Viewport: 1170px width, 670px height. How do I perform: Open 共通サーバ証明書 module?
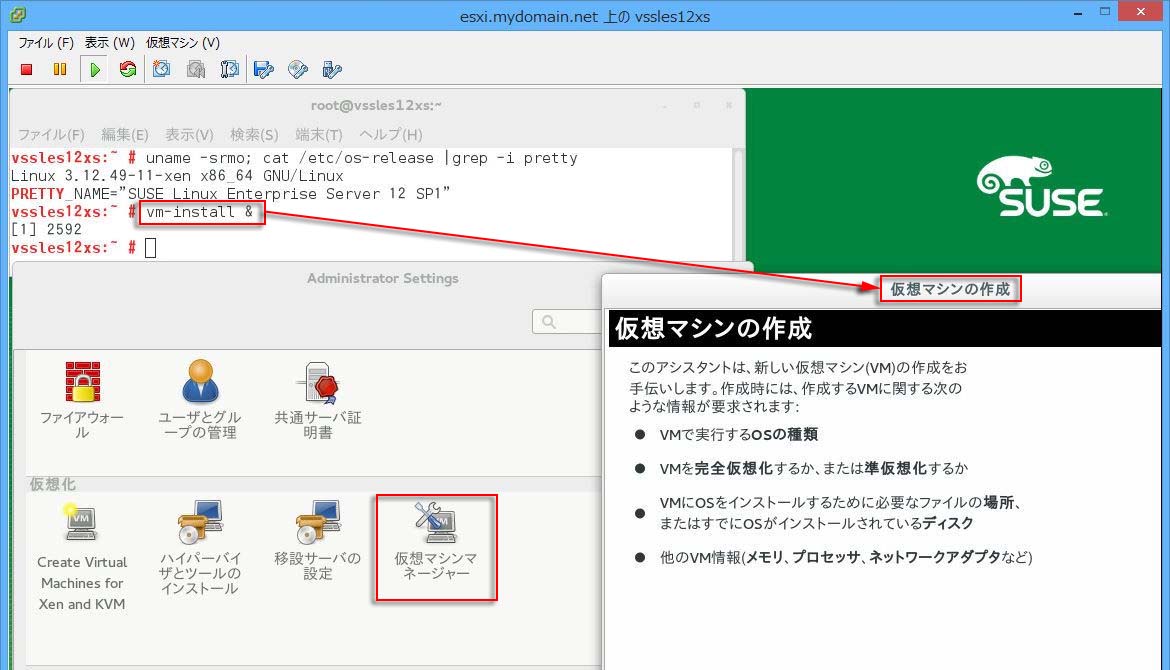point(318,401)
